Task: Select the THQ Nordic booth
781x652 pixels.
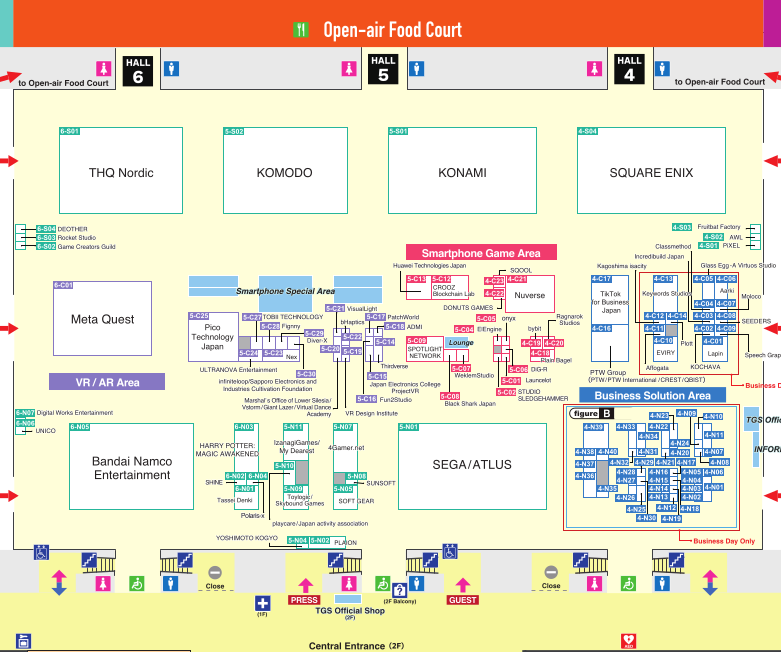Action: click(121, 170)
